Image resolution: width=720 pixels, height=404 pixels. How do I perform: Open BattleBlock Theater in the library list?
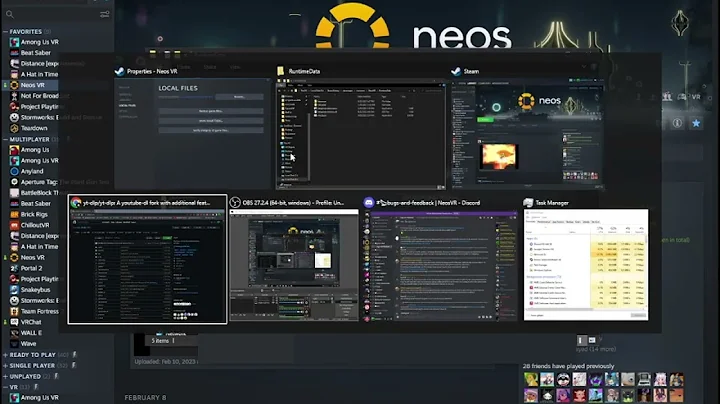coord(39,193)
